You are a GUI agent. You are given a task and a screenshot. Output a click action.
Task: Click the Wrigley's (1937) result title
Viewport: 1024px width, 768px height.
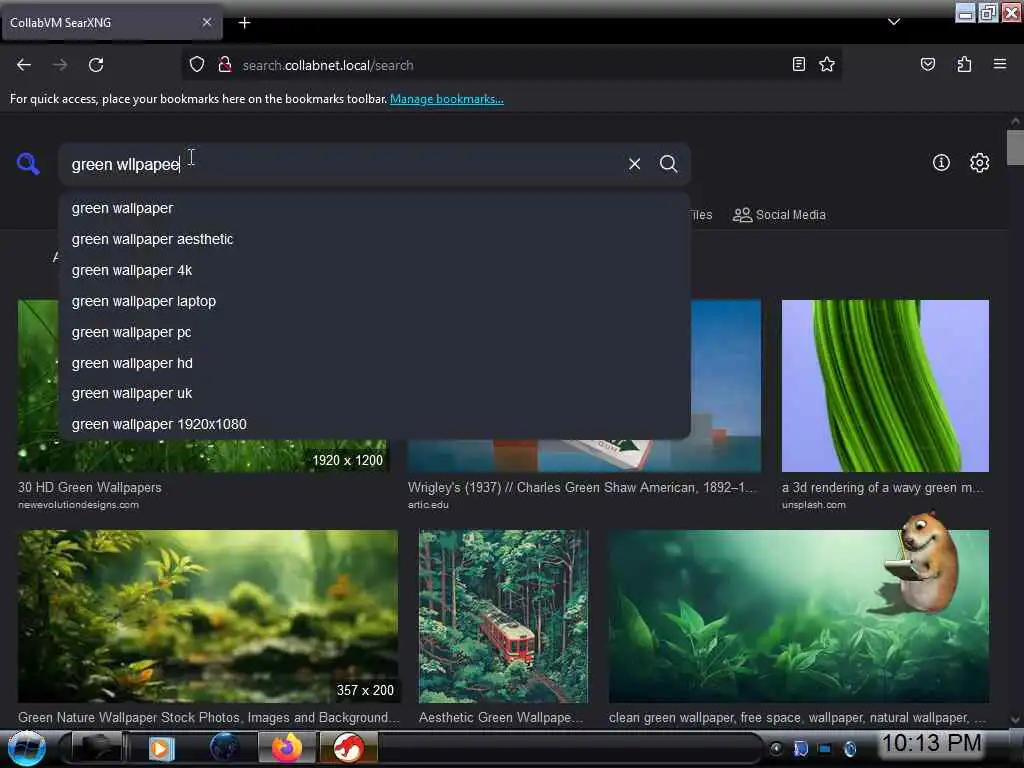pos(581,487)
